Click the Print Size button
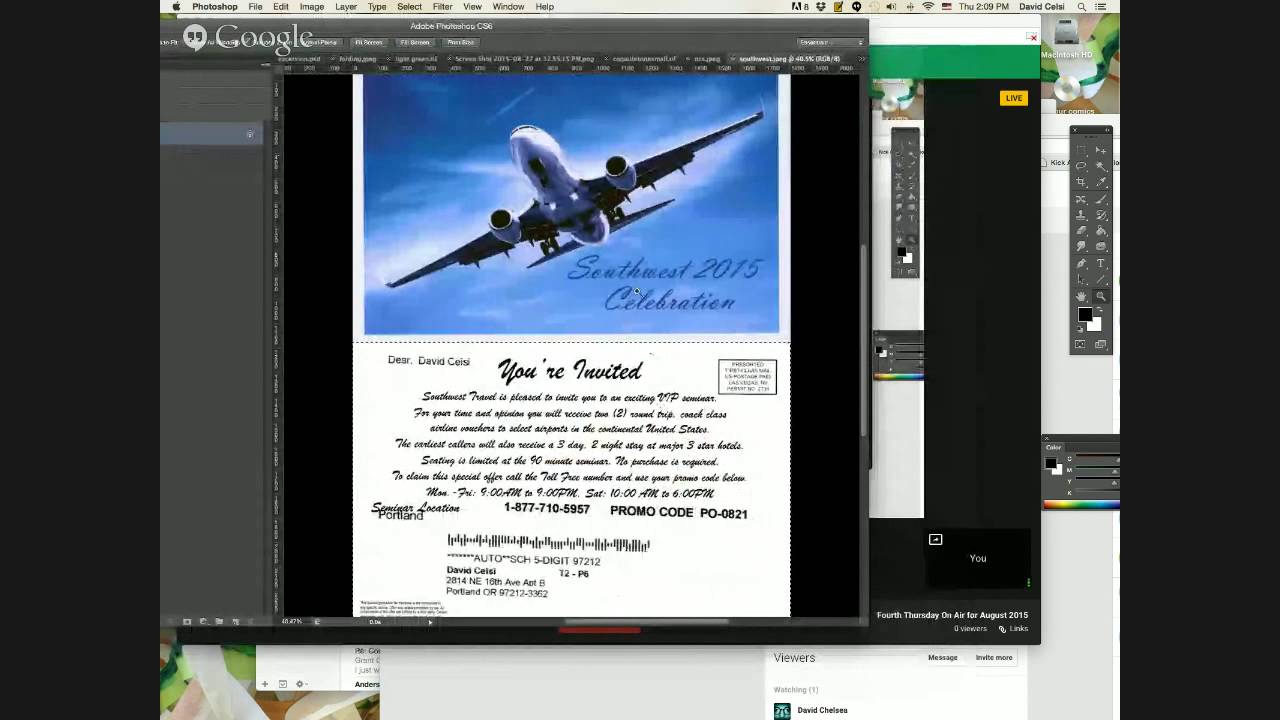Screen dimensions: 1280x720 461,43
